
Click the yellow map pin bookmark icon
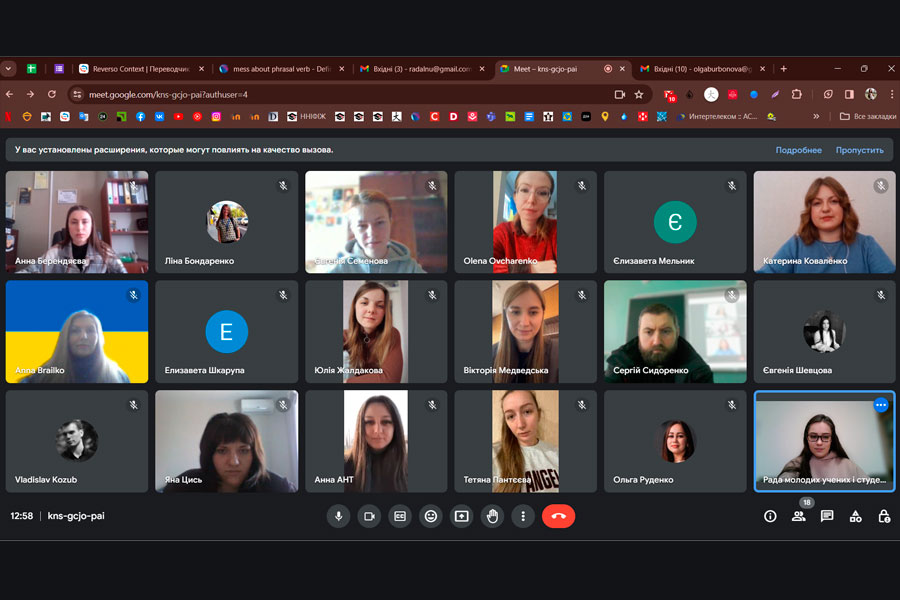point(605,117)
